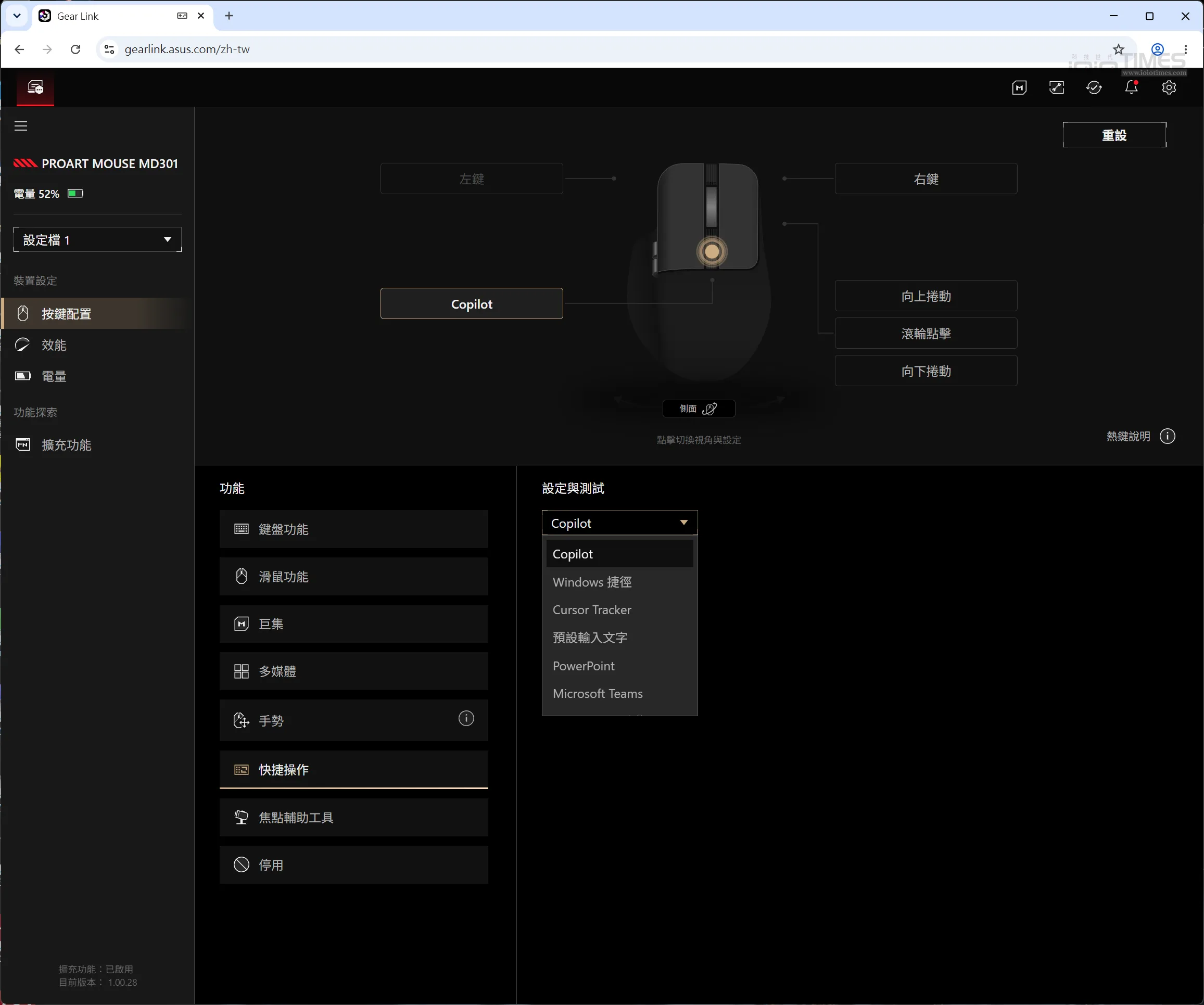The width and height of the screenshot is (1204, 1005).
Task: Select the Copilot button mapping on mouse diagram
Action: pos(471,304)
